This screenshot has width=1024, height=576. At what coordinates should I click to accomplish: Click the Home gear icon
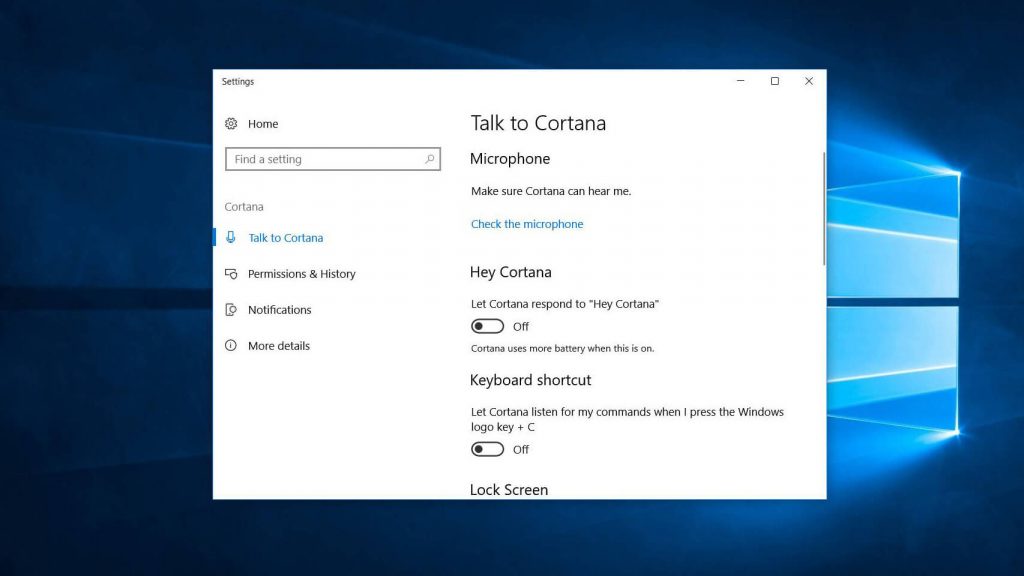(x=231, y=123)
